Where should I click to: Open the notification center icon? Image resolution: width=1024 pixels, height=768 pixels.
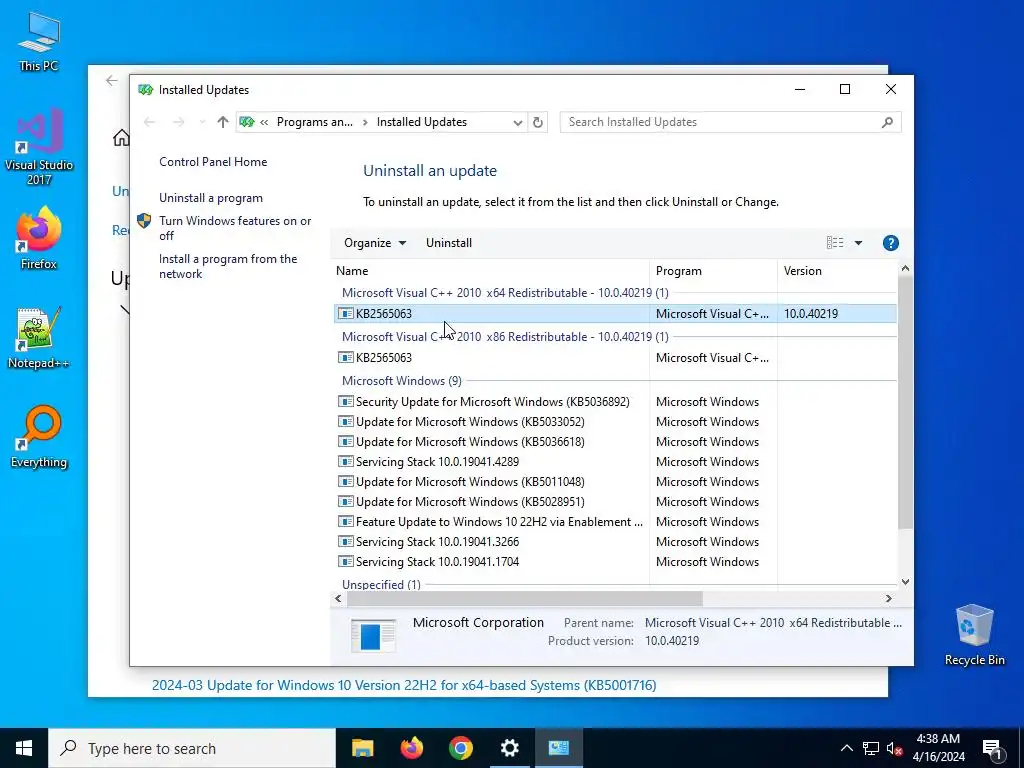(992, 748)
